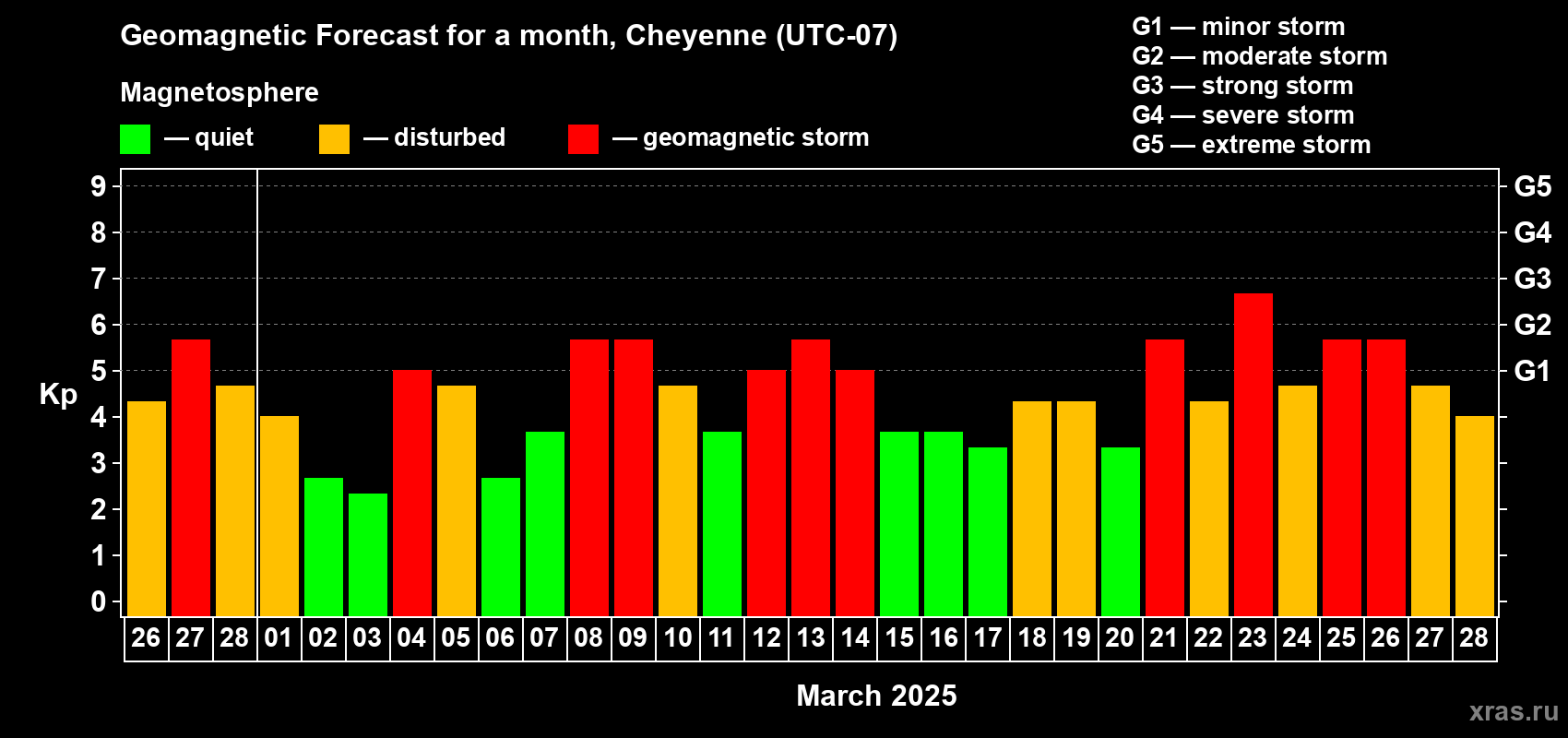Image resolution: width=1568 pixels, height=738 pixels.
Task: Click the red bar above date 08
Action: pos(589,478)
